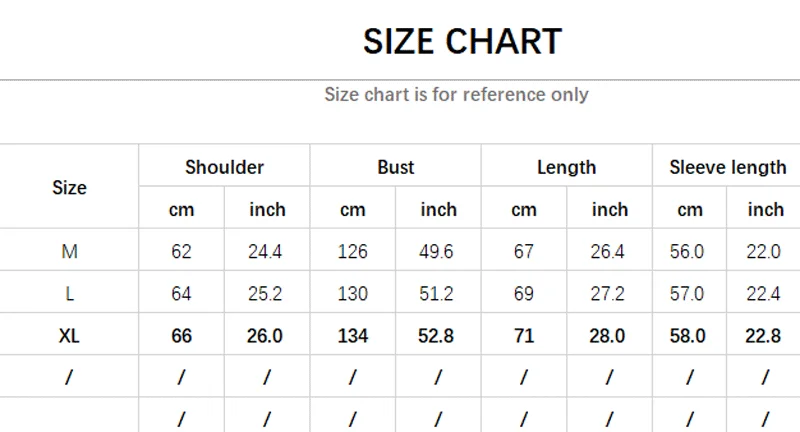This screenshot has width=800, height=432.
Task: Select the M size row label
Action: [69, 252]
